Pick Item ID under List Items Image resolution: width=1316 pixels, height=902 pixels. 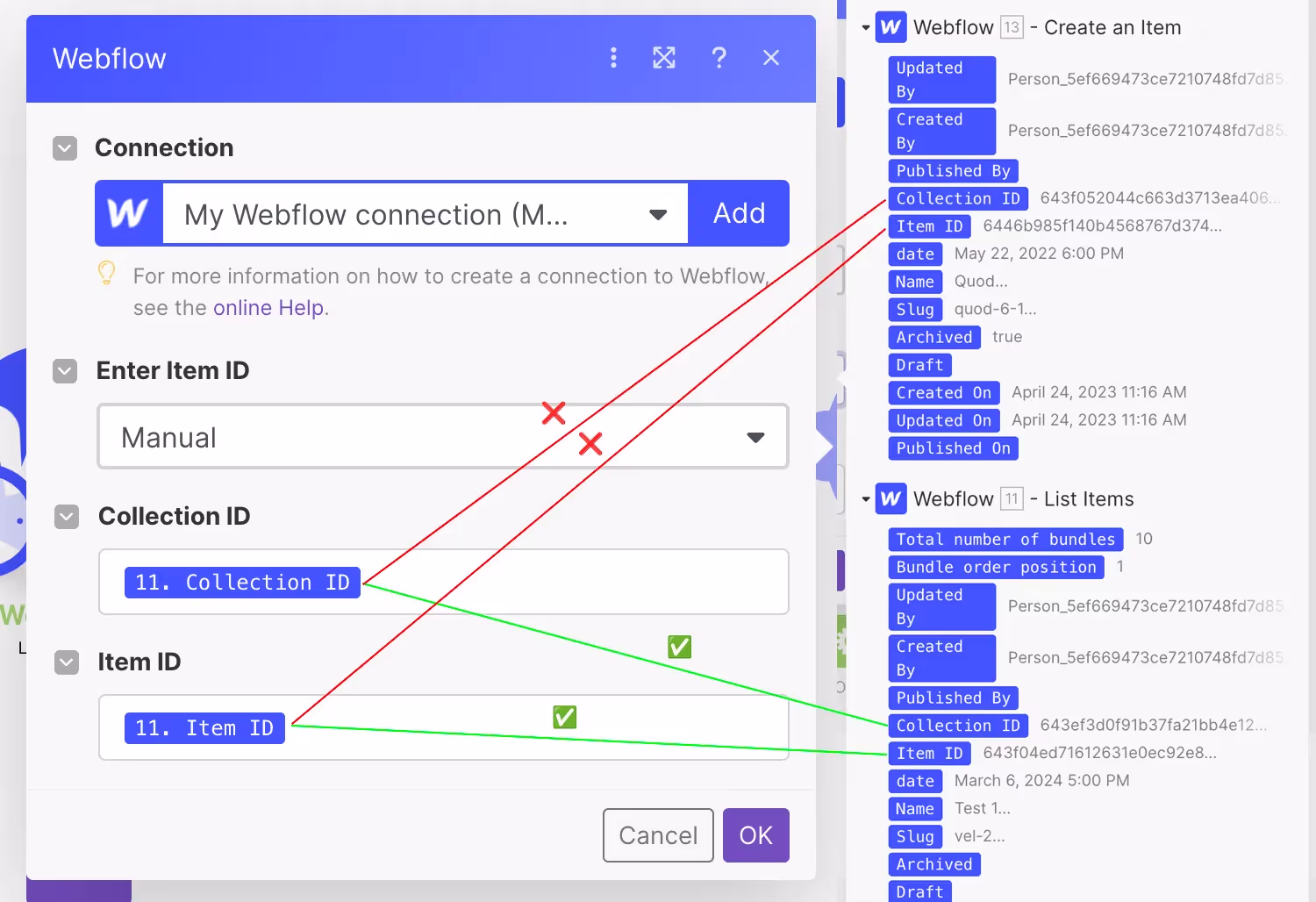point(930,754)
